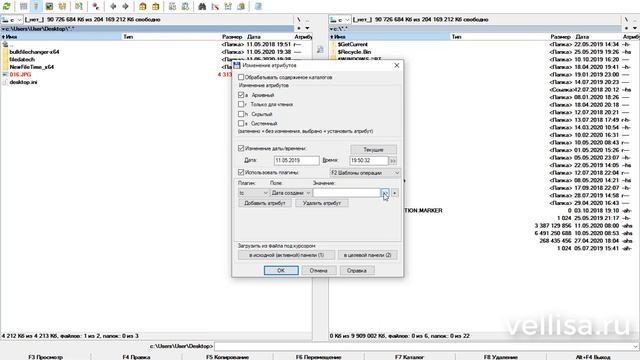Toggle process directory contents checkbox

click(x=241, y=77)
